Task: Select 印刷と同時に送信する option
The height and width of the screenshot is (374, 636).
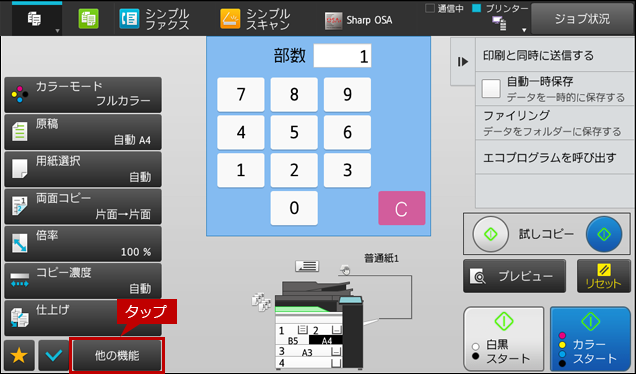Action: pos(554,55)
